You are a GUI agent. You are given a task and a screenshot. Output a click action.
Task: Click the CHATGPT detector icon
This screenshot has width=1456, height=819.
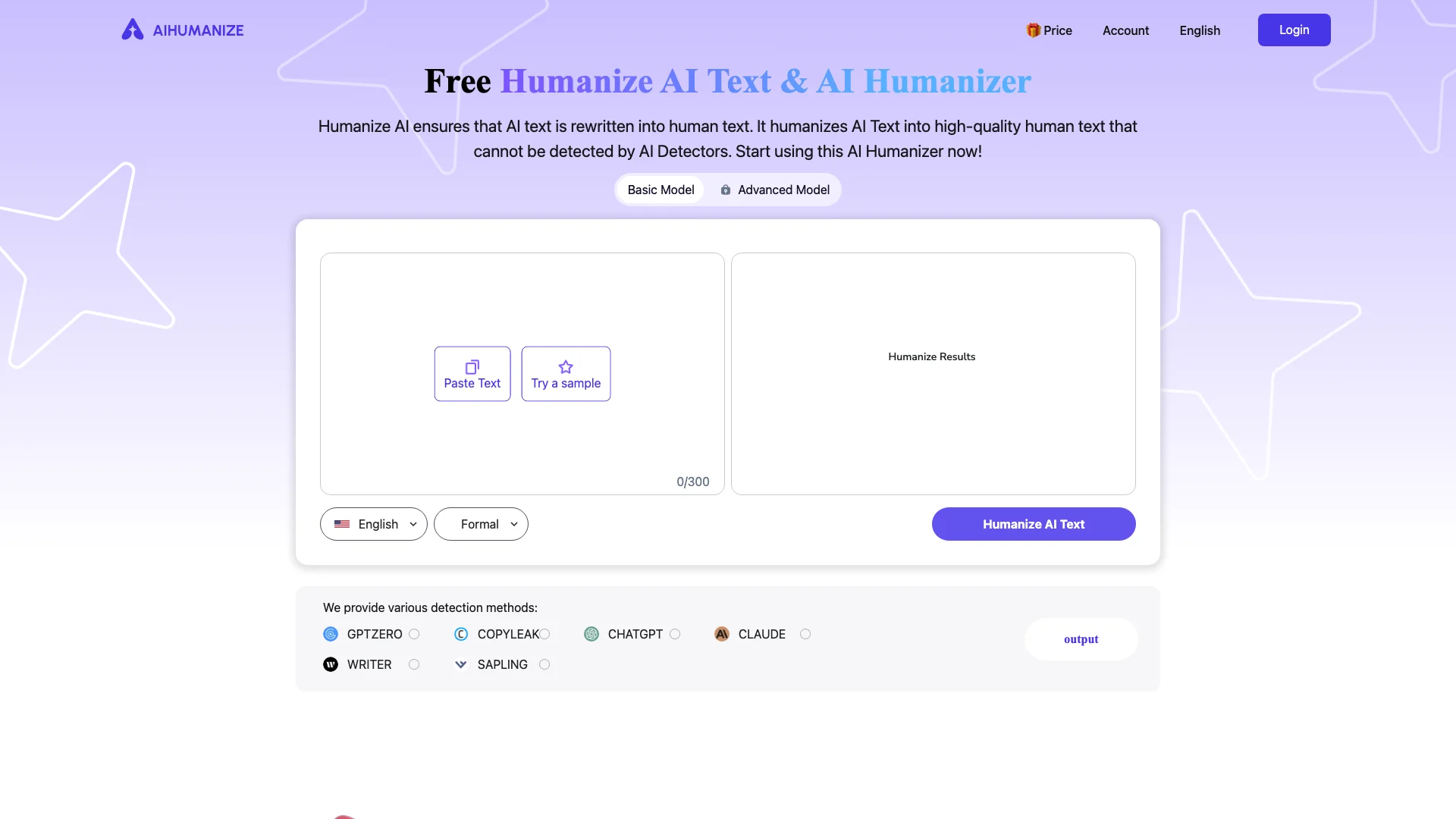(591, 634)
